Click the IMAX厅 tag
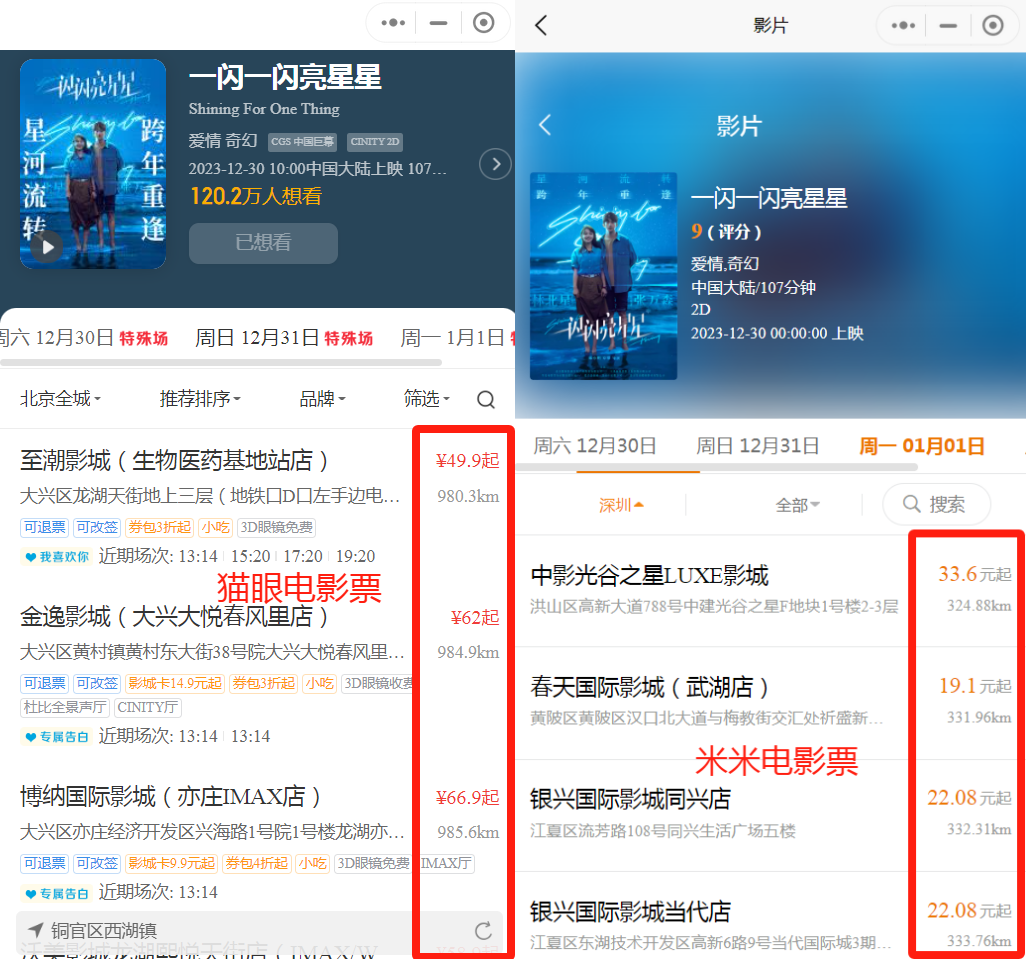 (x=445, y=863)
